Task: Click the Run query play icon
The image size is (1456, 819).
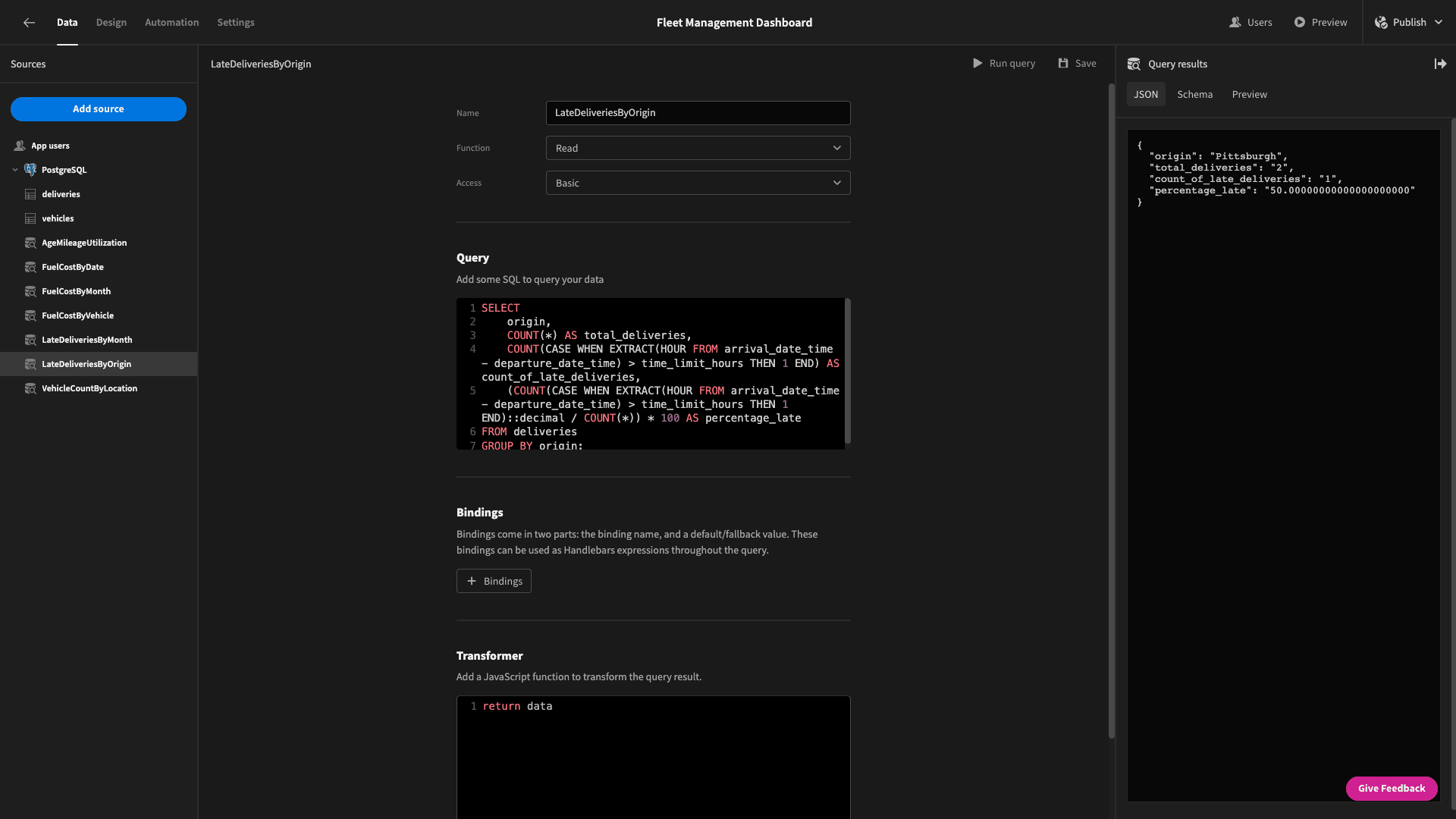Action: point(977,64)
